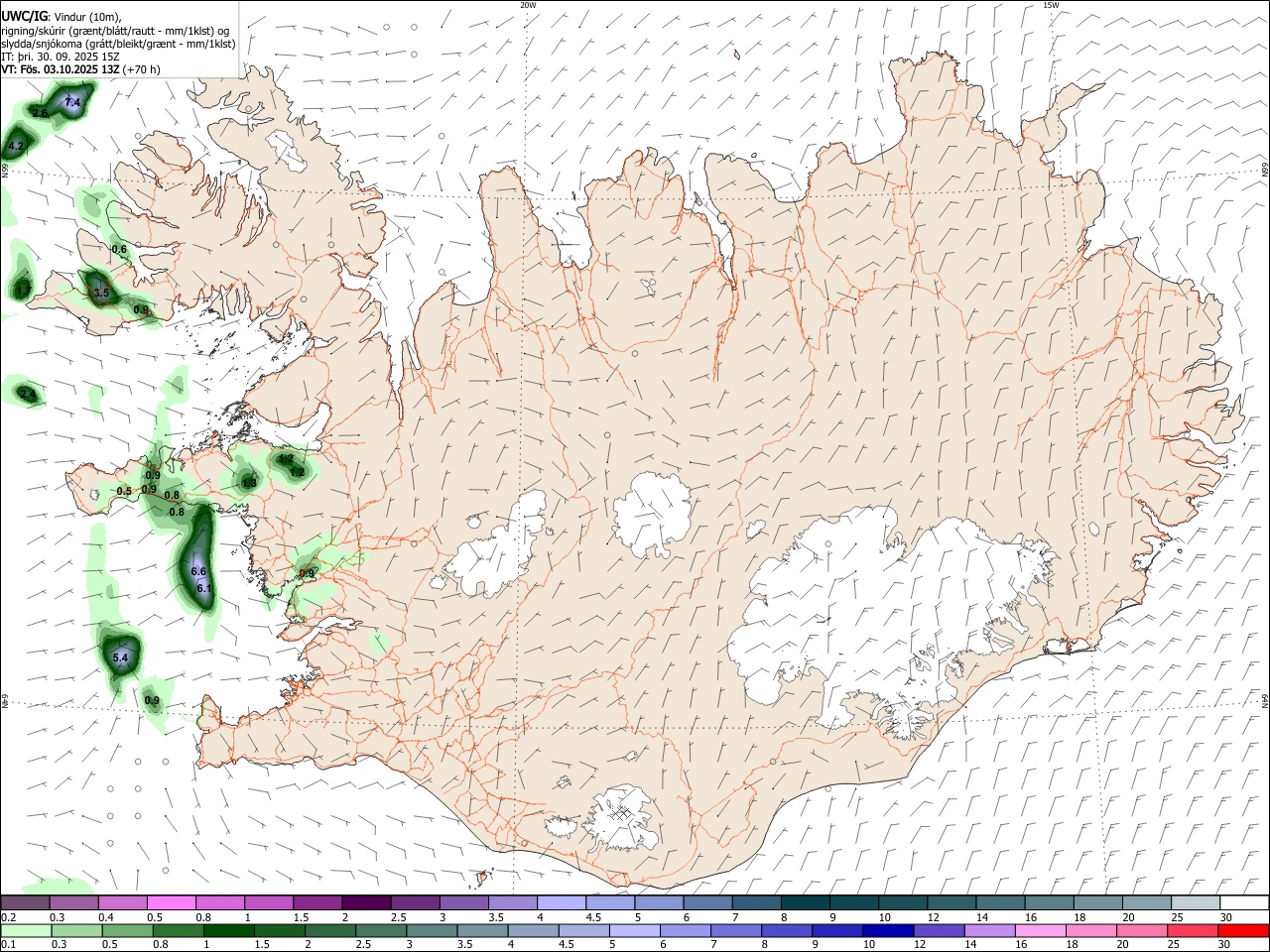Pick the palest green swatch above 0.1
This screenshot has width=1270, height=952.
point(25,930)
